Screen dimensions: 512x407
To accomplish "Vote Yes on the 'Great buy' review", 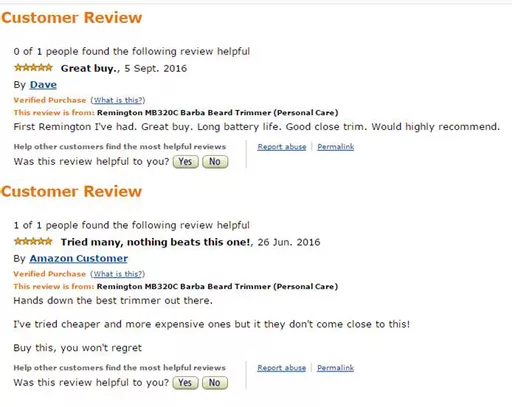I will click(x=186, y=162).
